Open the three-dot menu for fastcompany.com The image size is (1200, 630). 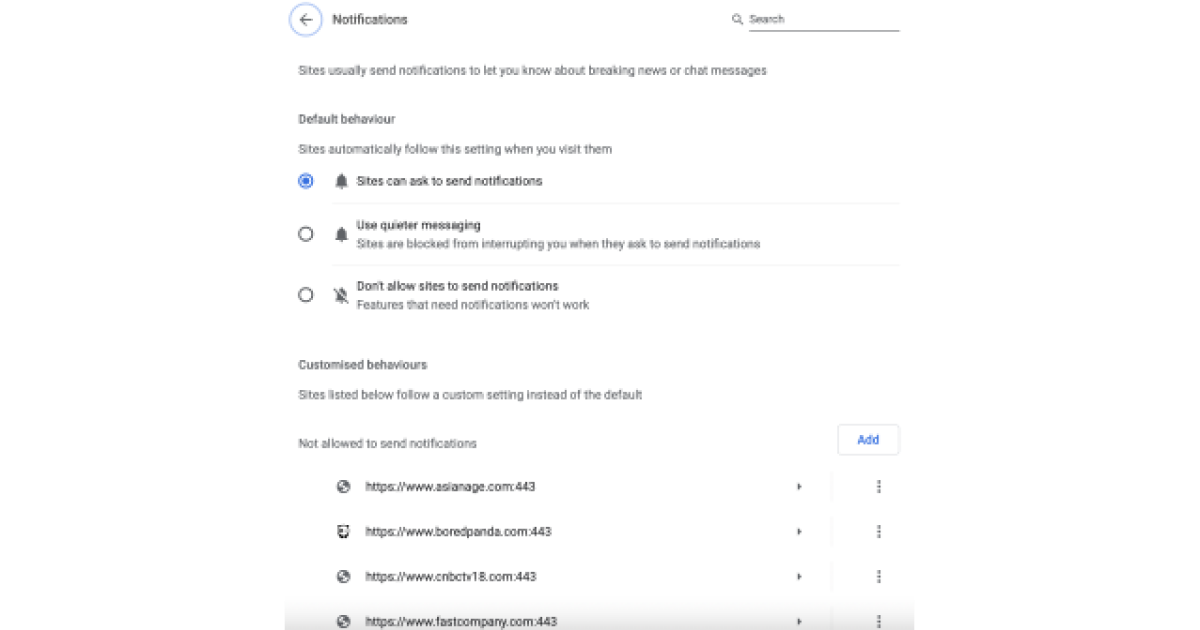pyautogui.click(x=878, y=621)
